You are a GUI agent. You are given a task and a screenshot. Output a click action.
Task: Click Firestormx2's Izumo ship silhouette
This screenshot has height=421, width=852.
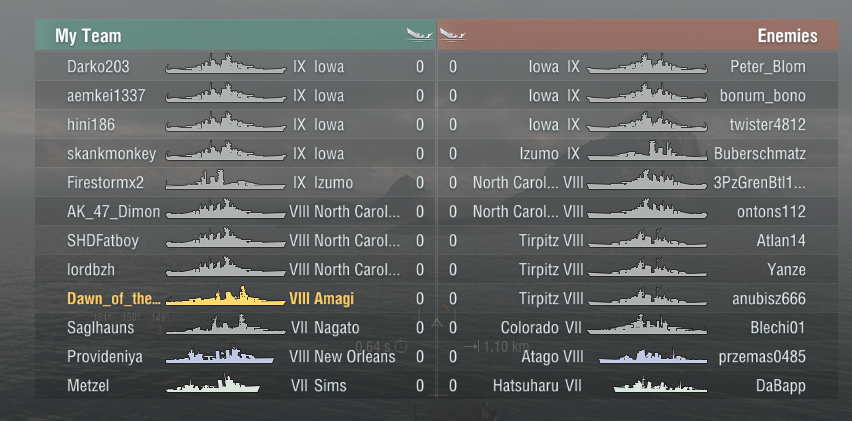coord(225,180)
